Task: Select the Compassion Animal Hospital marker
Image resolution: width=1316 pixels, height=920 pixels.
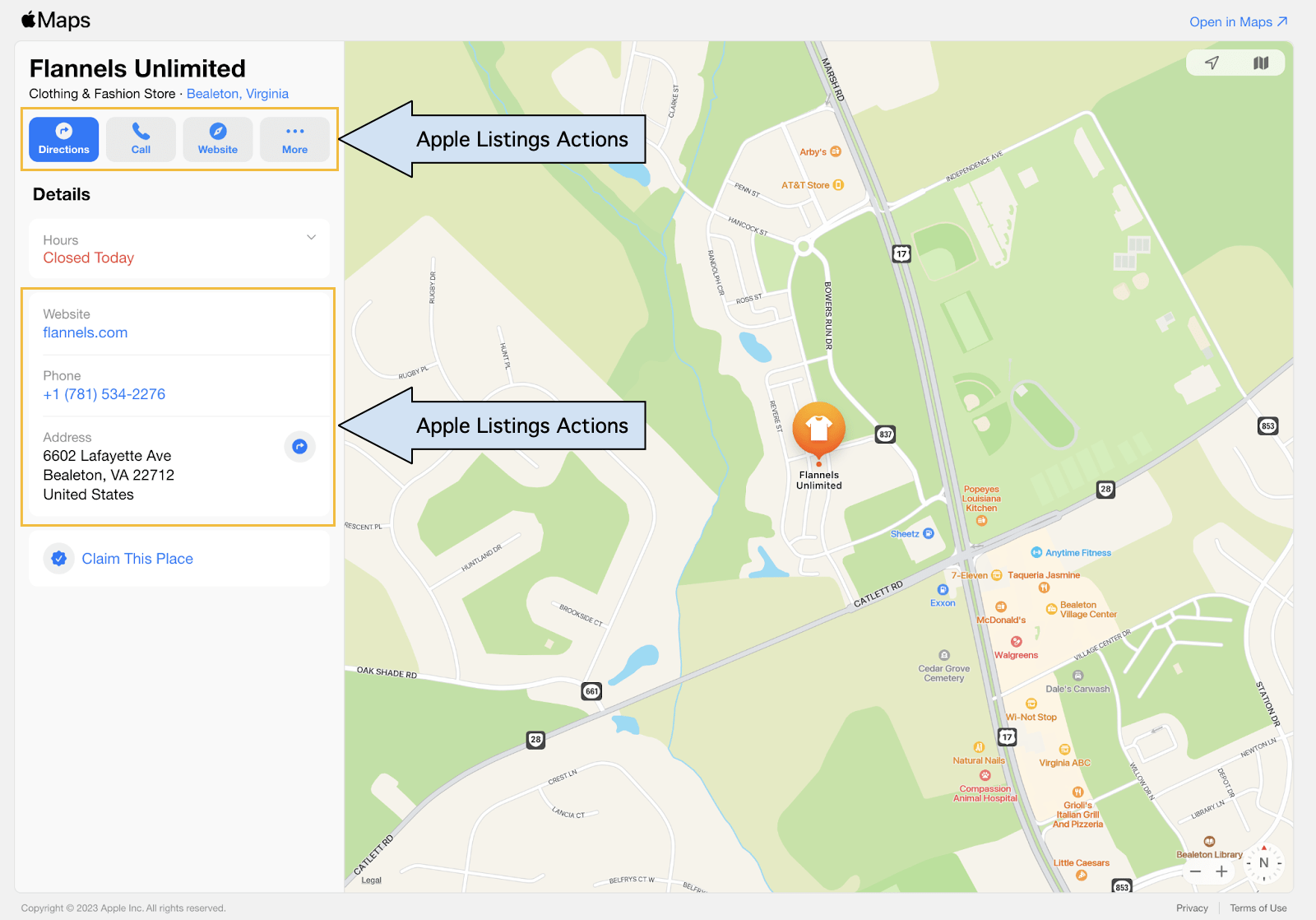Action: 985,775
